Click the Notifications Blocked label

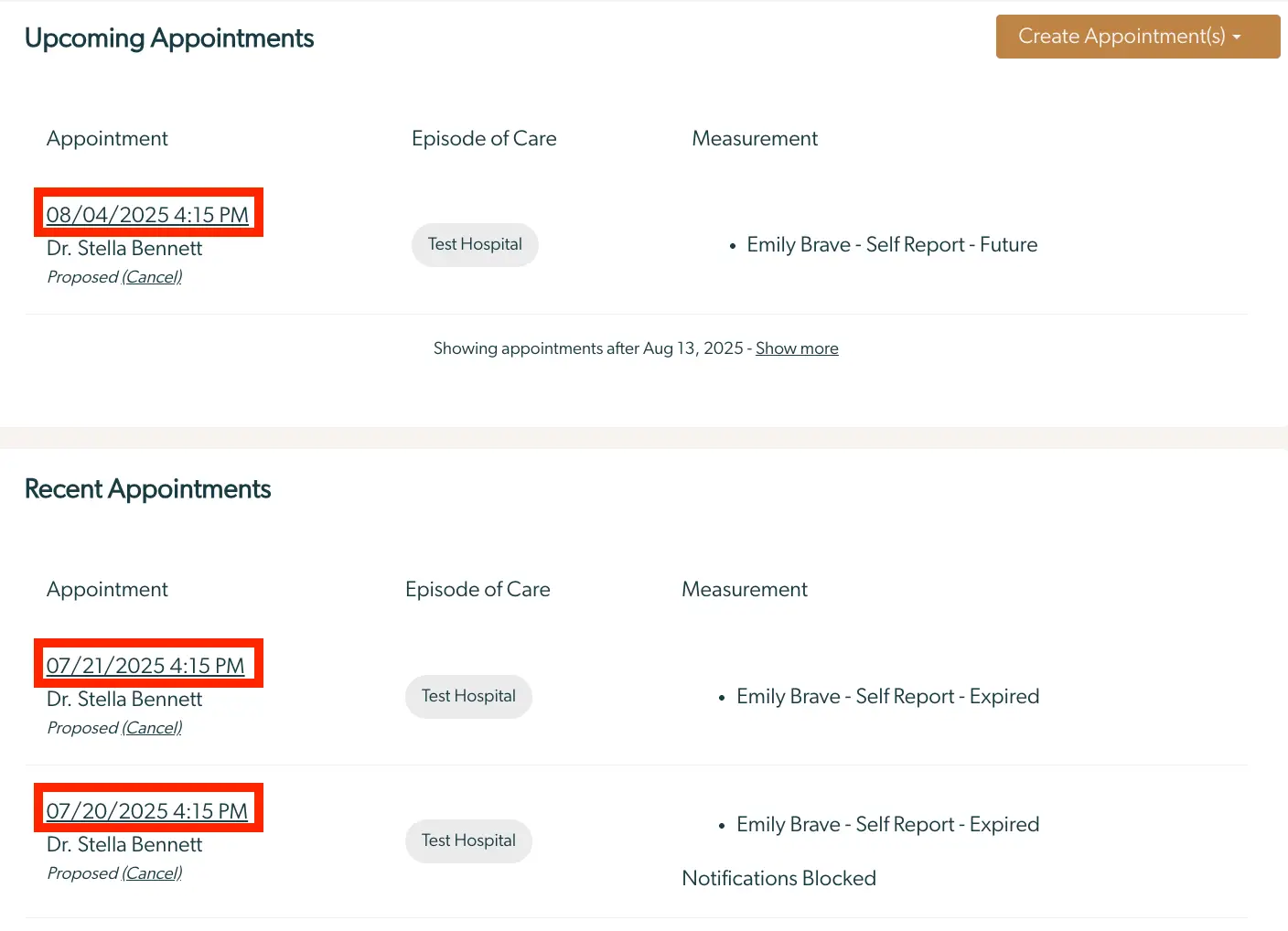(778, 878)
